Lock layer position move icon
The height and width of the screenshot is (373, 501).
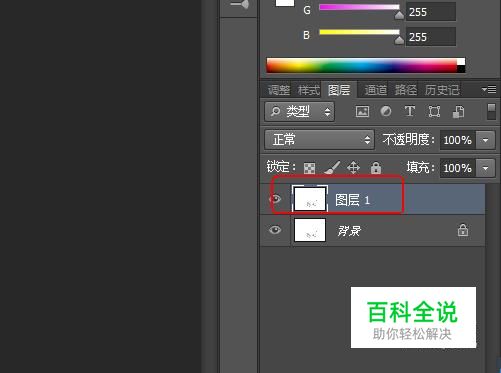point(353,167)
